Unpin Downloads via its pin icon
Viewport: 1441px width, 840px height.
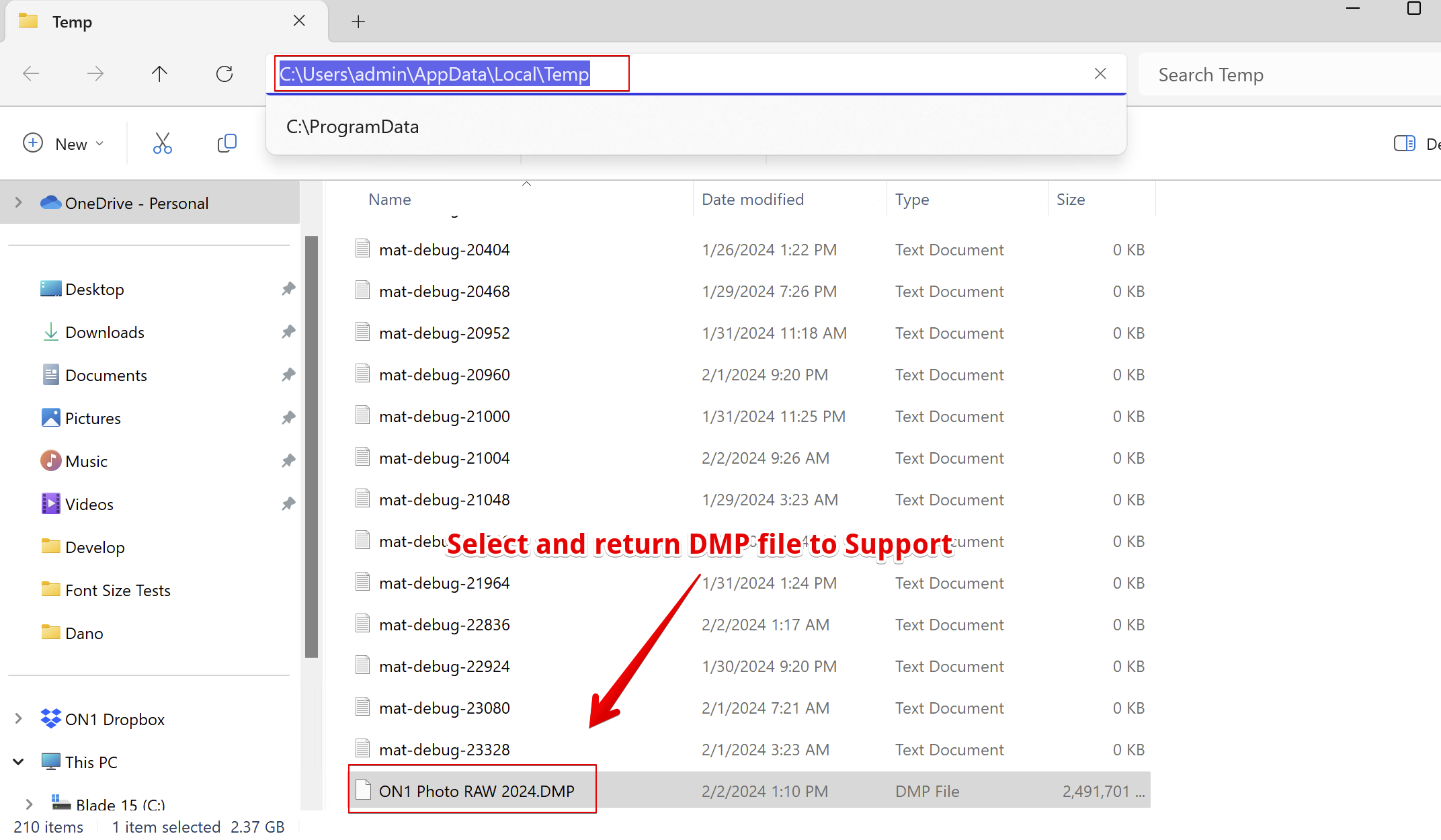pos(288,332)
